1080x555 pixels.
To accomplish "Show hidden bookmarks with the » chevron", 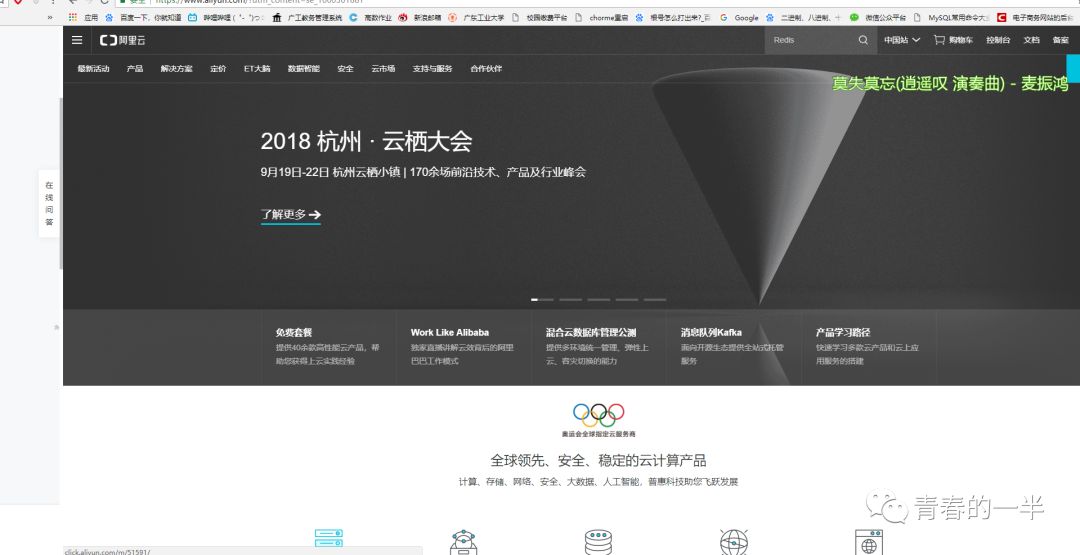I will pyautogui.click(x=50, y=17).
